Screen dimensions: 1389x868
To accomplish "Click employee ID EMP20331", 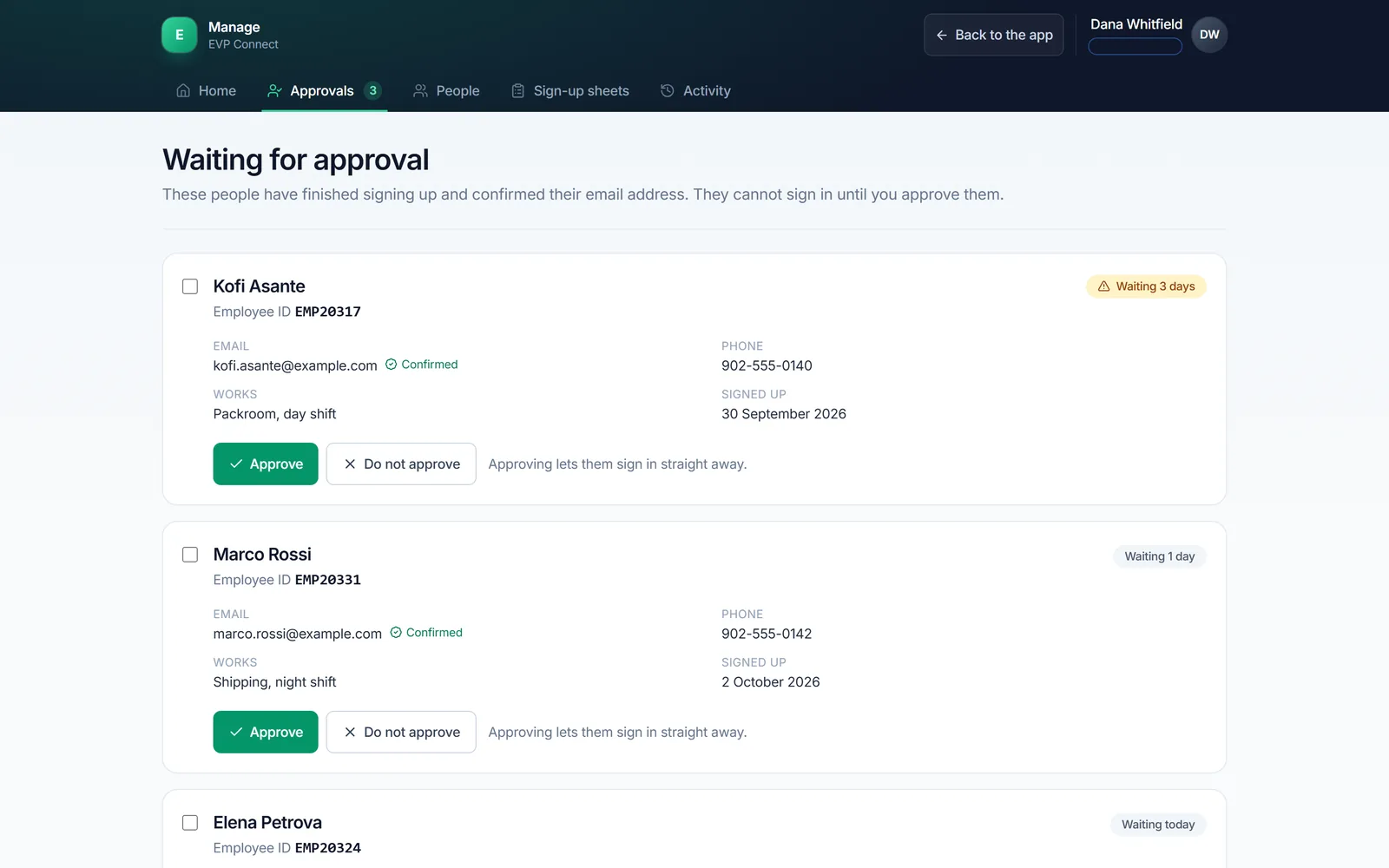I will tap(328, 580).
